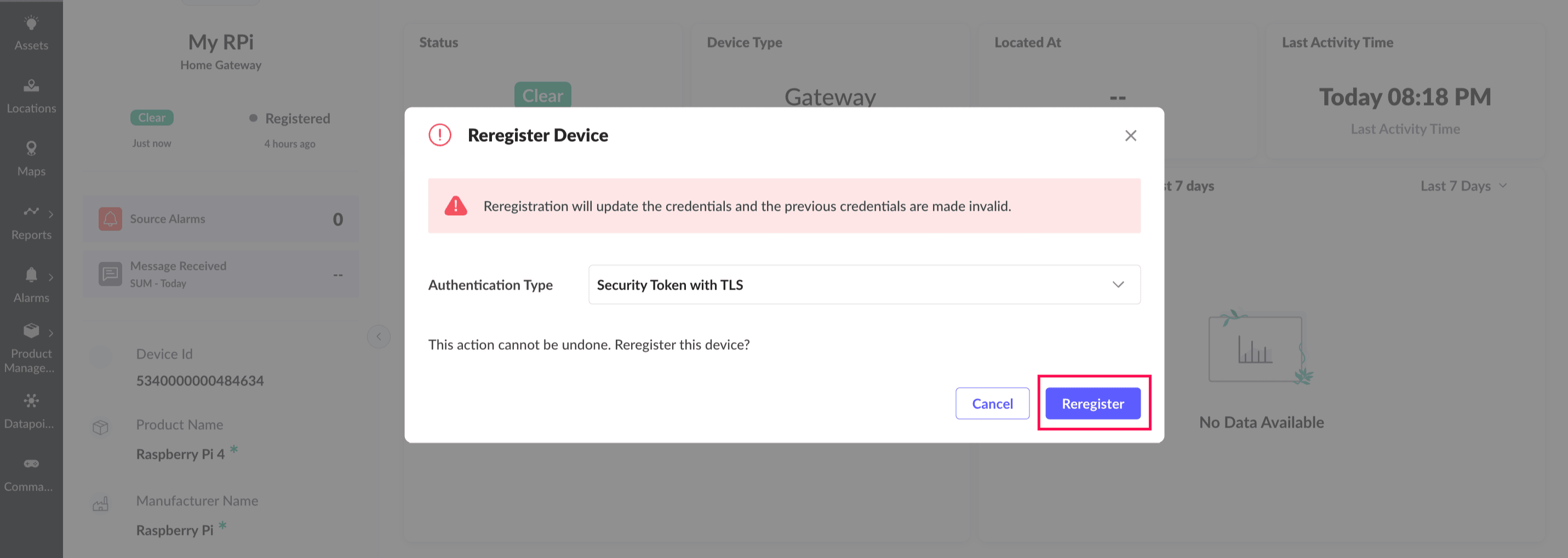Open Product Management in sidebar
The width and height of the screenshot is (1568, 558).
(31, 349)
